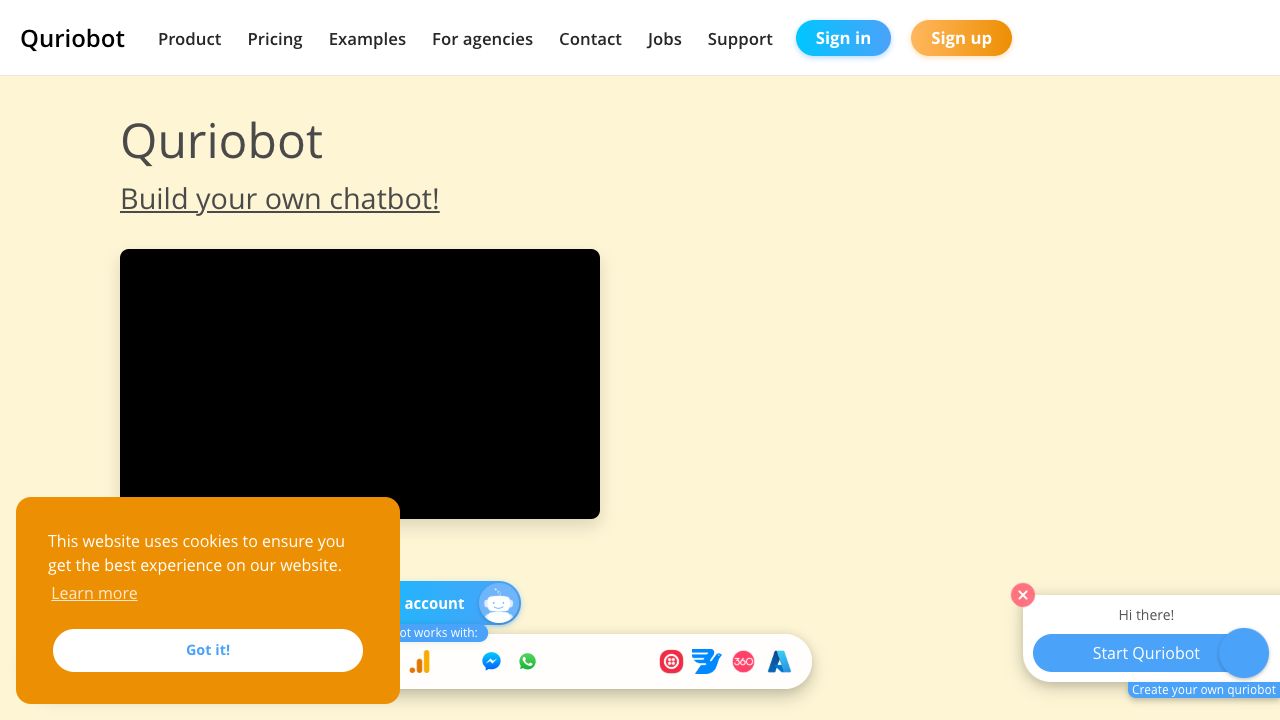The width and height of the screenshot is (1280, 720).
Task: Close the Hi there chat popup
Action: coord(1022,595)
